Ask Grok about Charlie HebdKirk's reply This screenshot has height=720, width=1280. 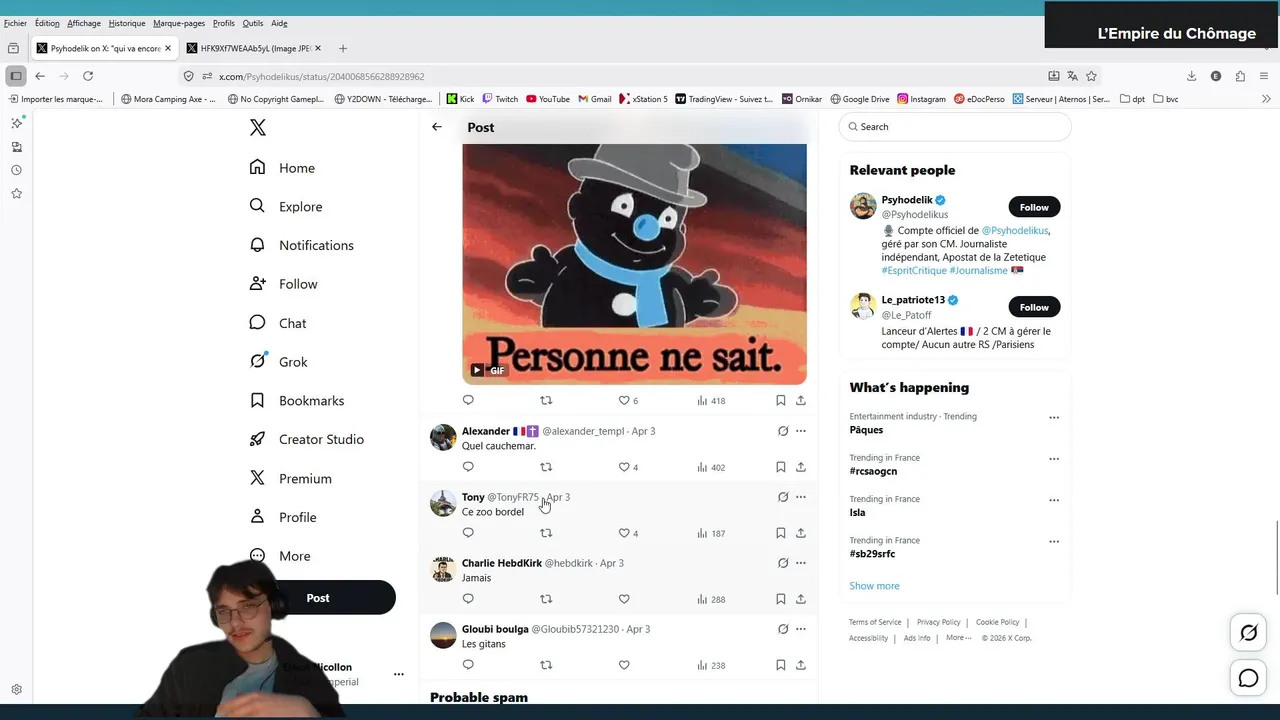[x=783, y=563]
